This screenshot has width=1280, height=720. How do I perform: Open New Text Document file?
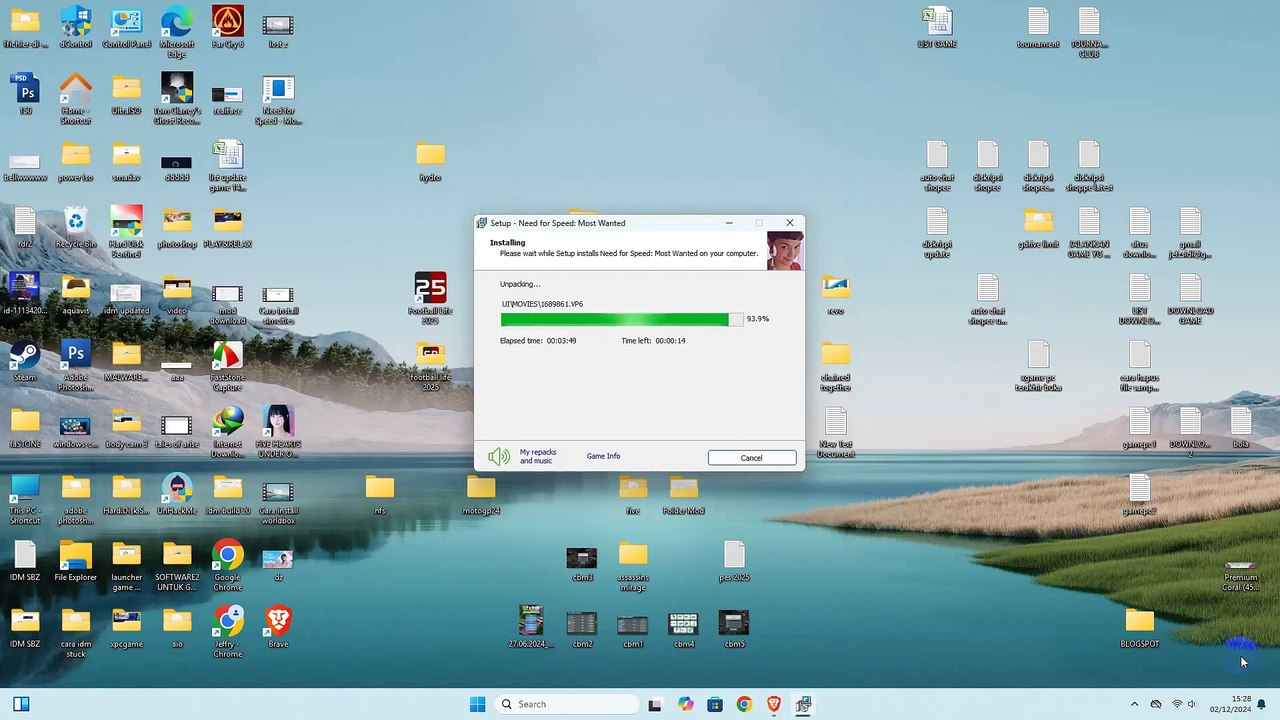point(836,432)
